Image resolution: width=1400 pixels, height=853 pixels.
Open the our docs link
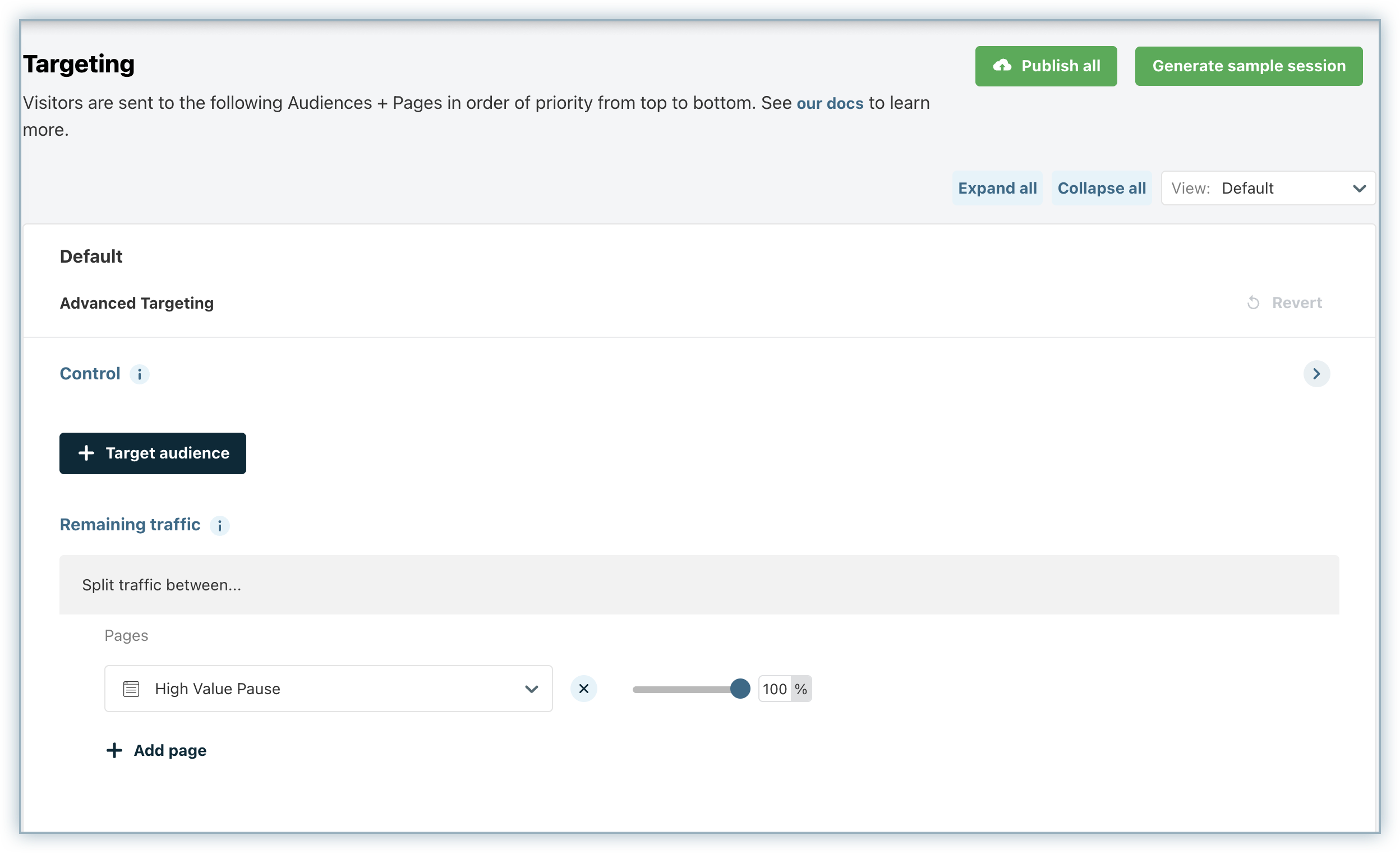830,103
